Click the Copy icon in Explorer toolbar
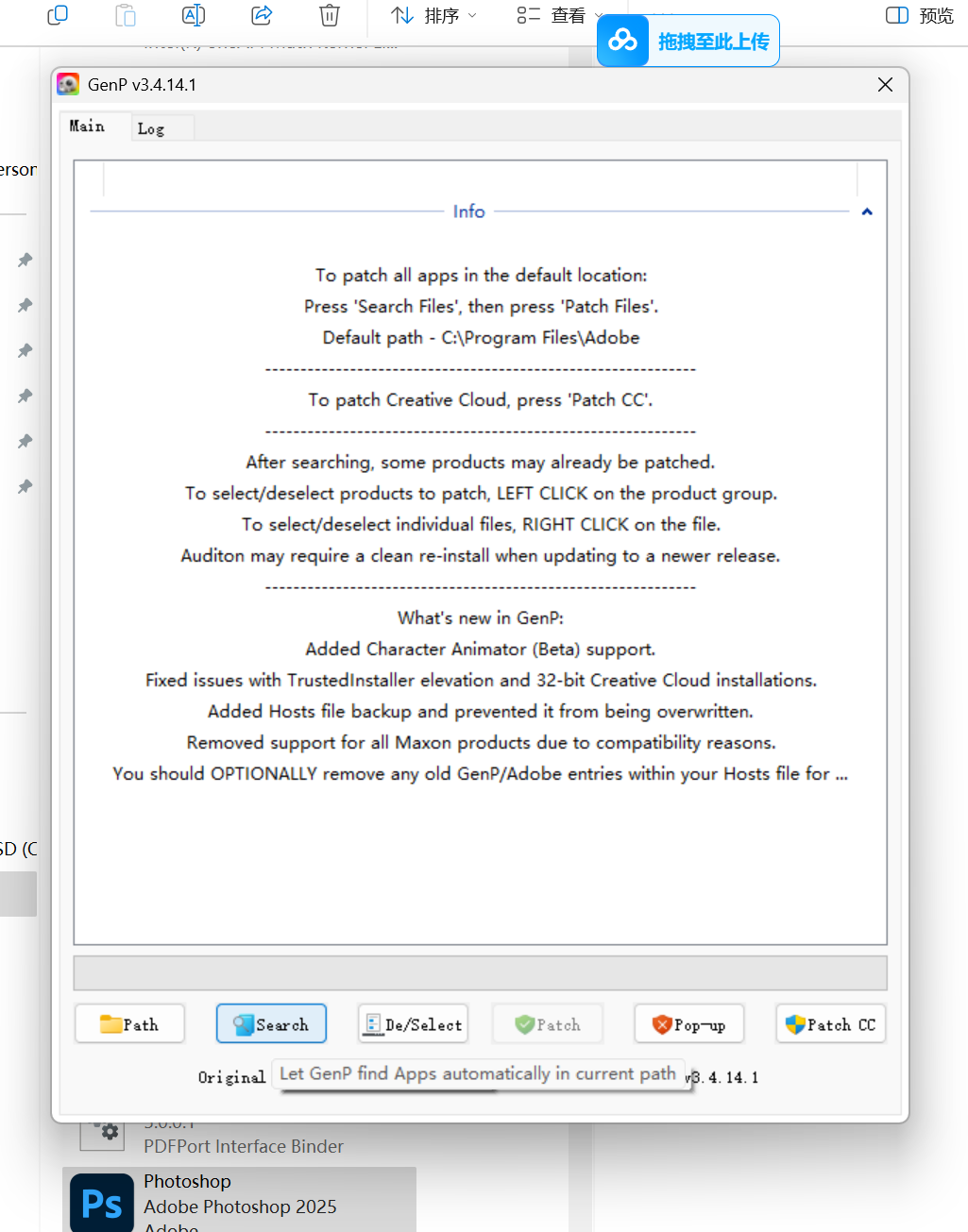The image size is (968, 1232). tap(58, 15)
